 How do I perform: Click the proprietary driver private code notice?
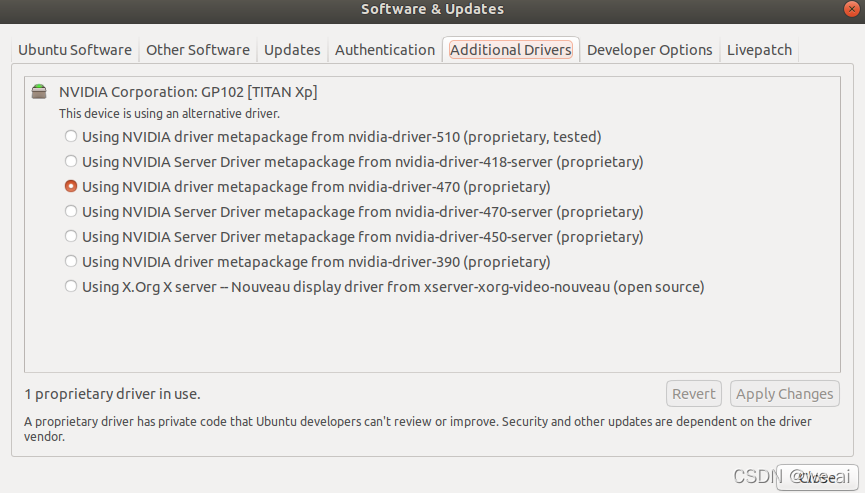(x=418, y=429)
